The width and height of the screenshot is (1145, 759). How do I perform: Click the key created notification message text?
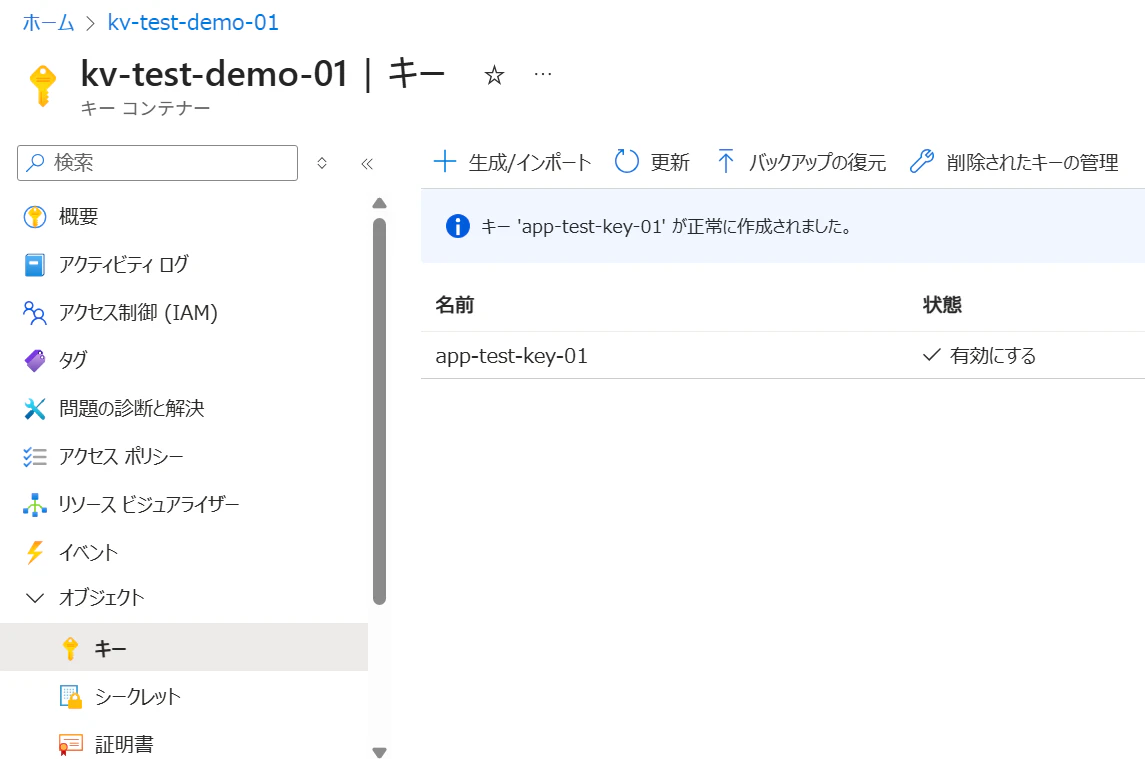coord(667,226)
